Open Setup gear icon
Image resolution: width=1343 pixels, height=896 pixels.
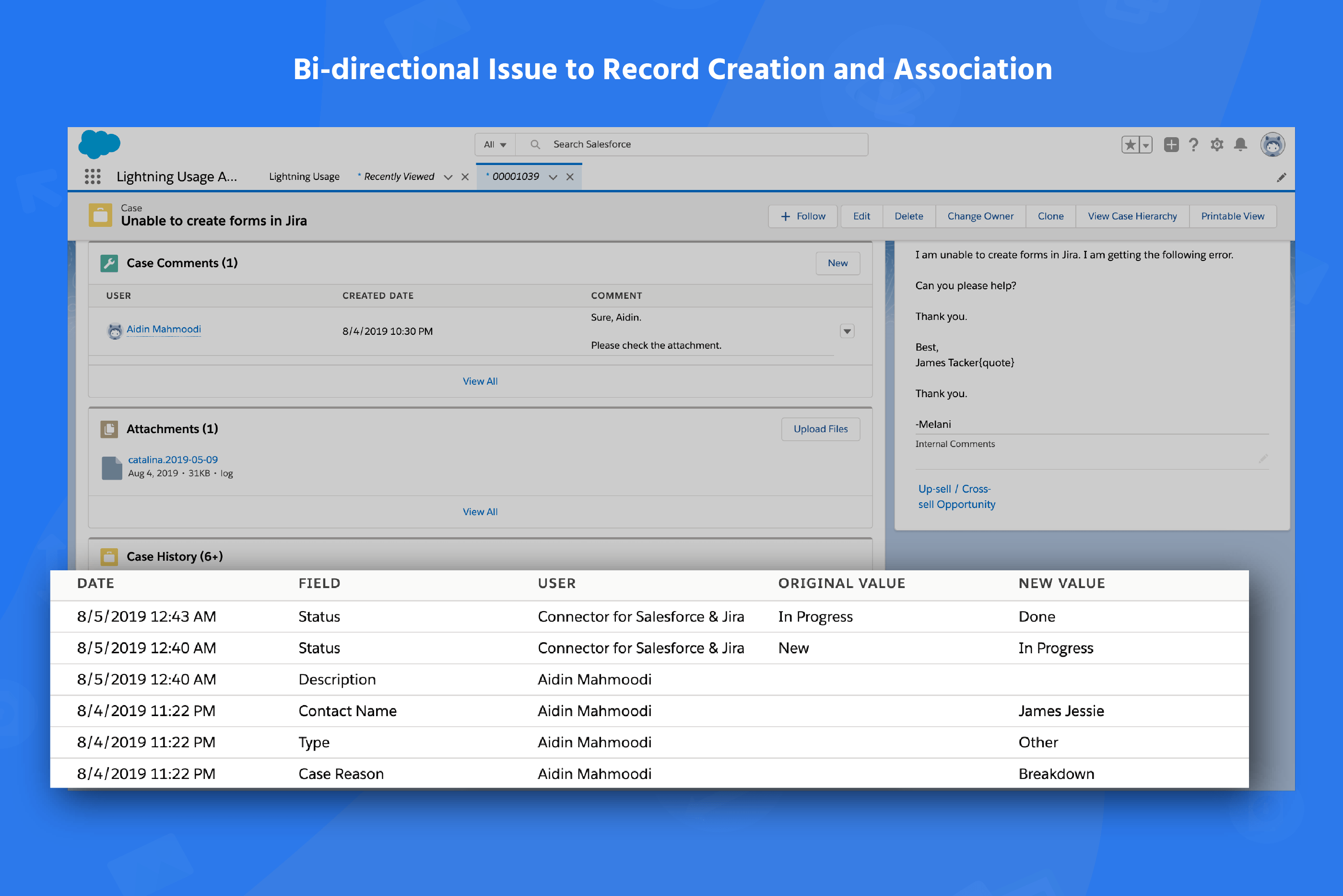click(1217, 144)
